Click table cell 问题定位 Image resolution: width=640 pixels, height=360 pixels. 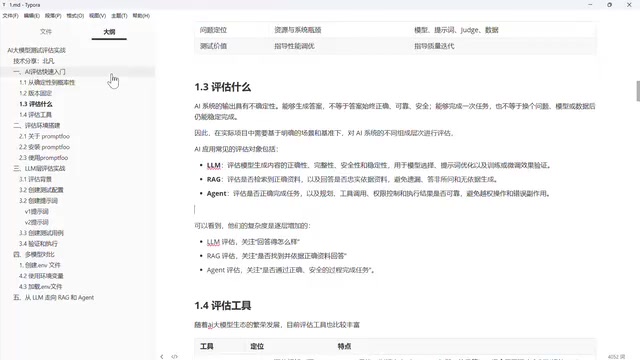(x=213, y=30)
